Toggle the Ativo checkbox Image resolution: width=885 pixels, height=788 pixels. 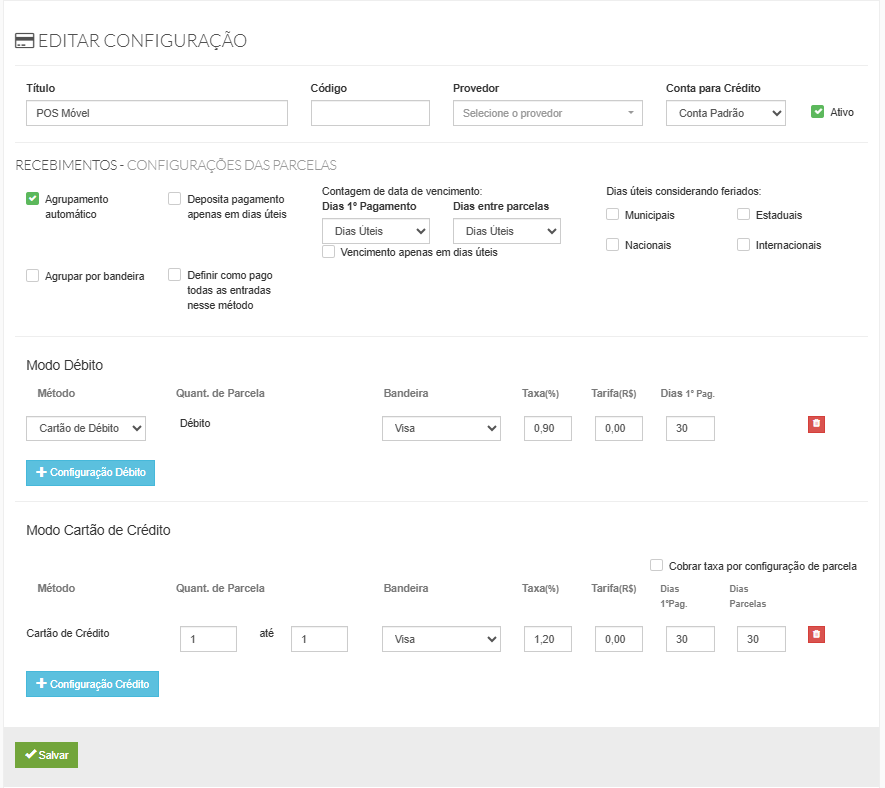pyautogui.click(x=817, y=112)
